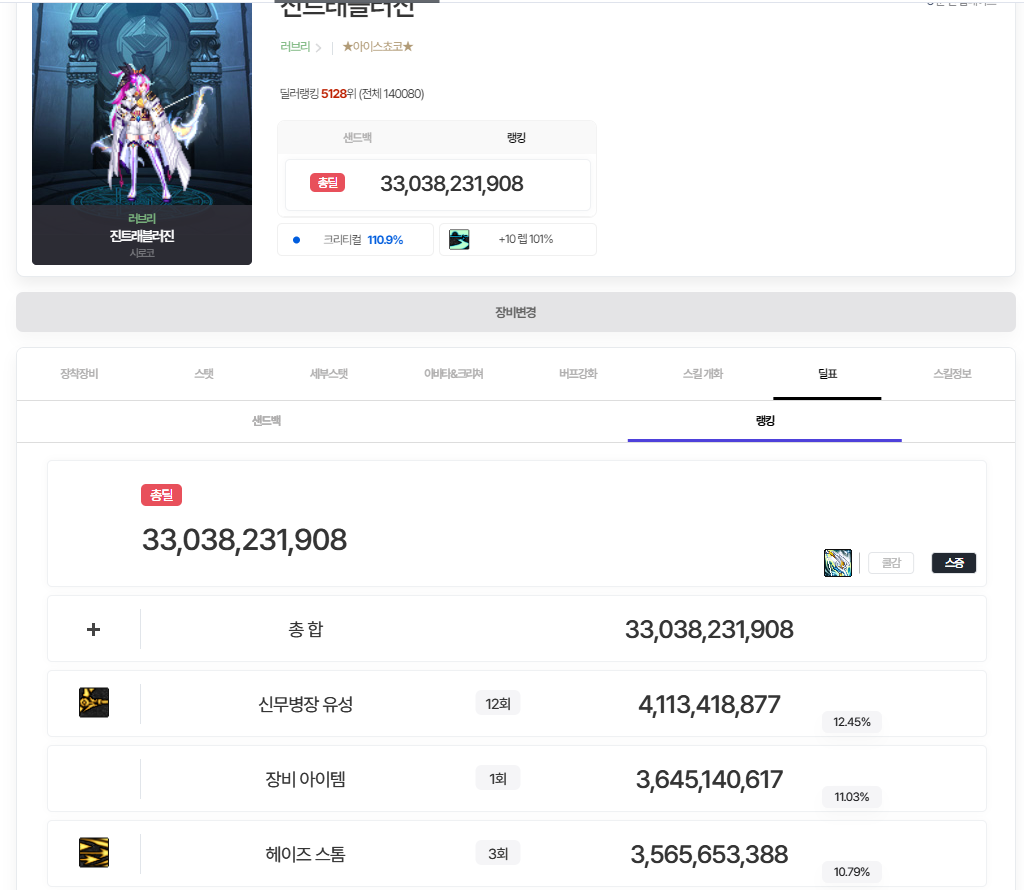1024x890 pixels.
Task: Switch to the 장착장비 tab
Action: point(79,374)
